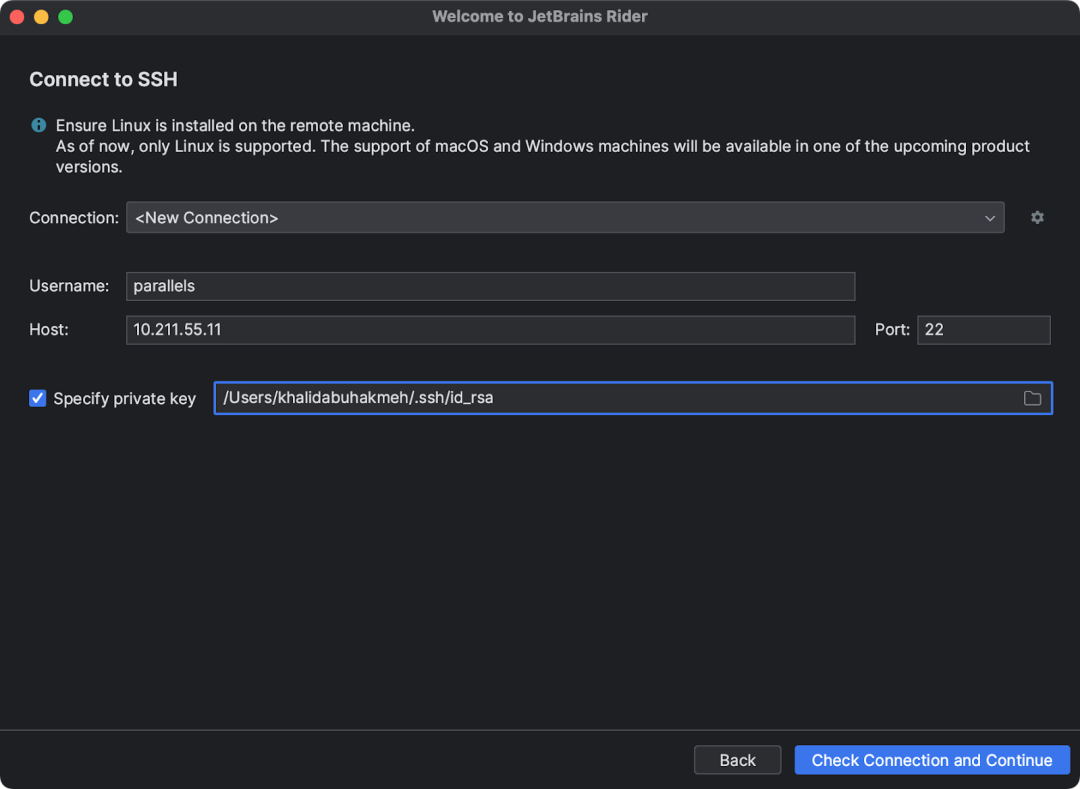Viewport: 1080px width, 789px height.
Task: Open SSH configurations via gear icon
Action: [1037, 218]
